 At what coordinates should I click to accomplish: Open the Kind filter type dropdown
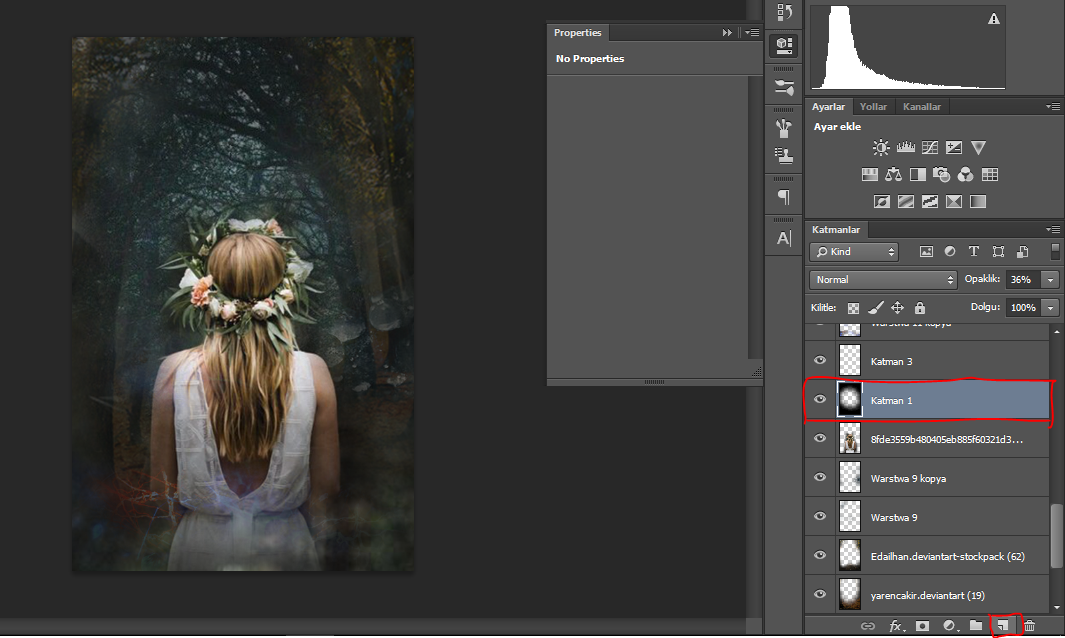[854, 252]
